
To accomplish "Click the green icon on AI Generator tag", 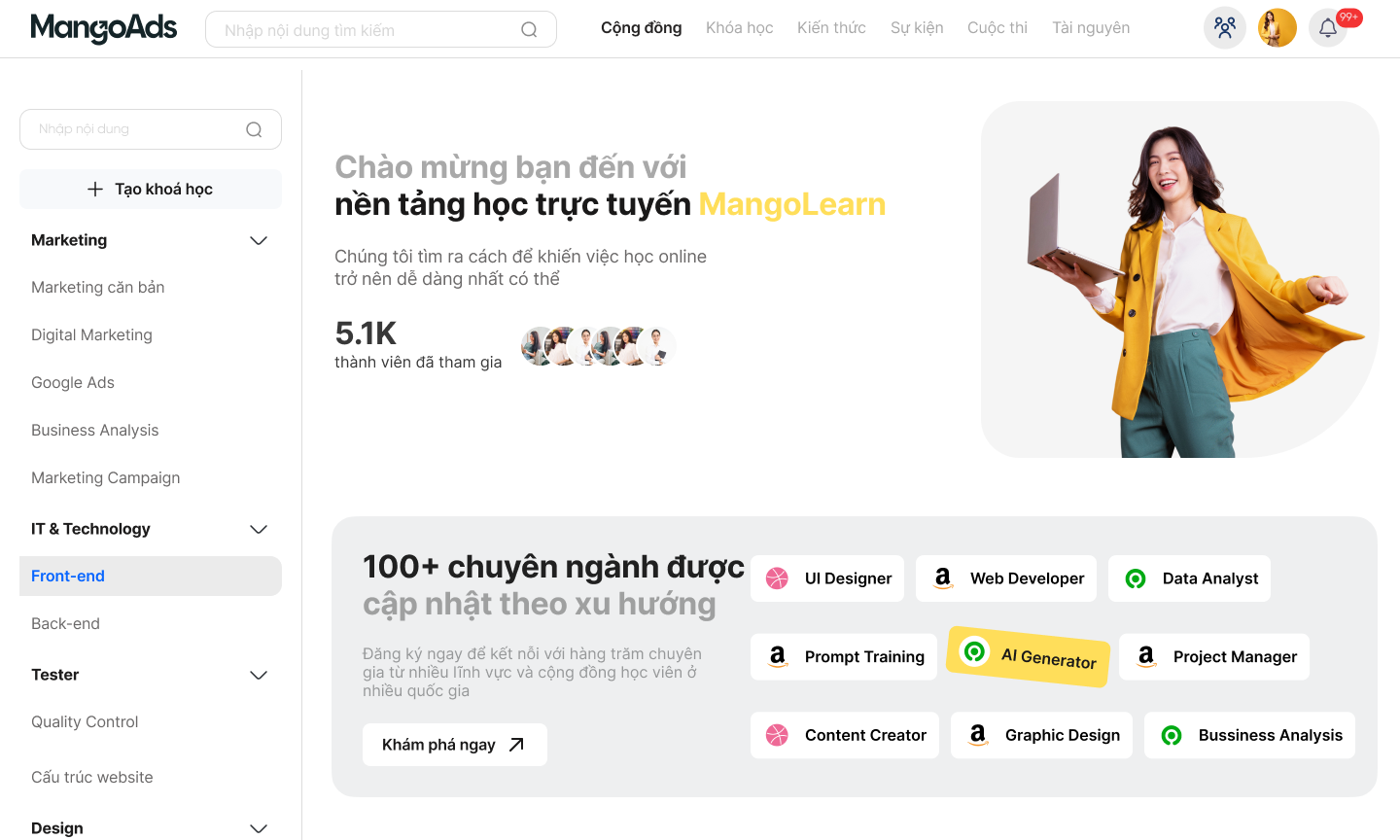I will (973, 650).
